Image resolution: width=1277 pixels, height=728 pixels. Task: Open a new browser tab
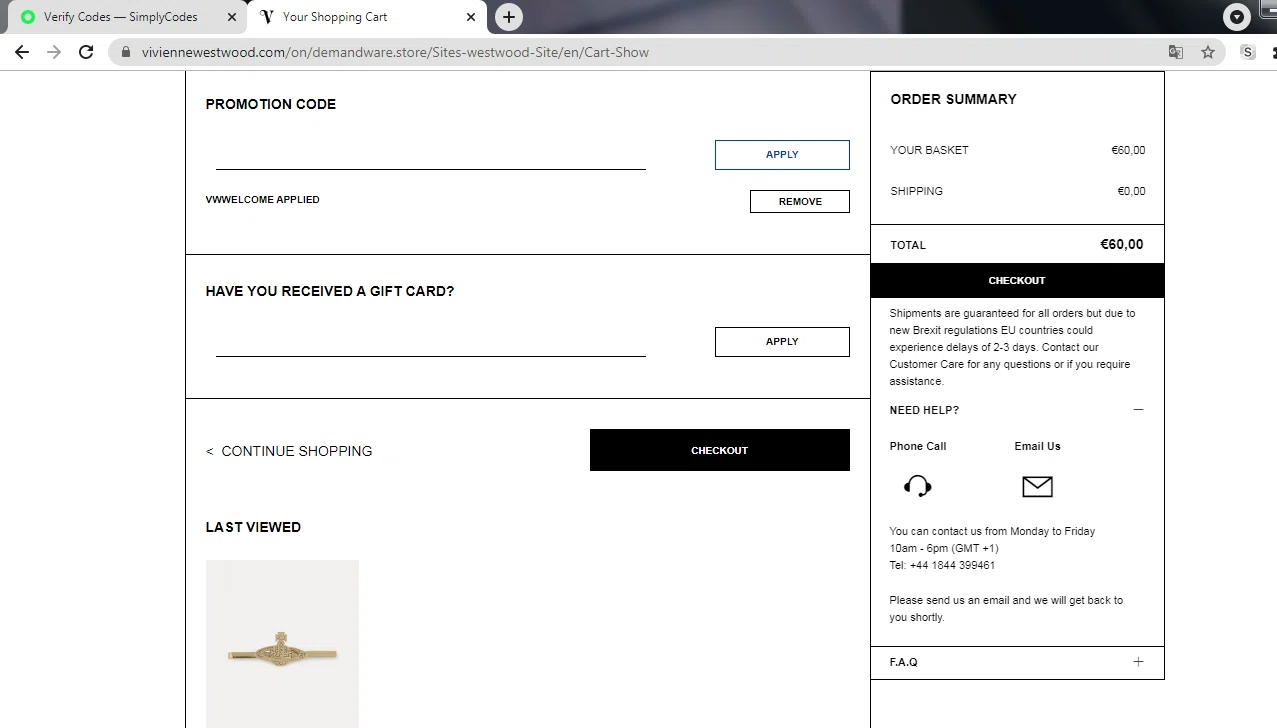coord(509,17)
